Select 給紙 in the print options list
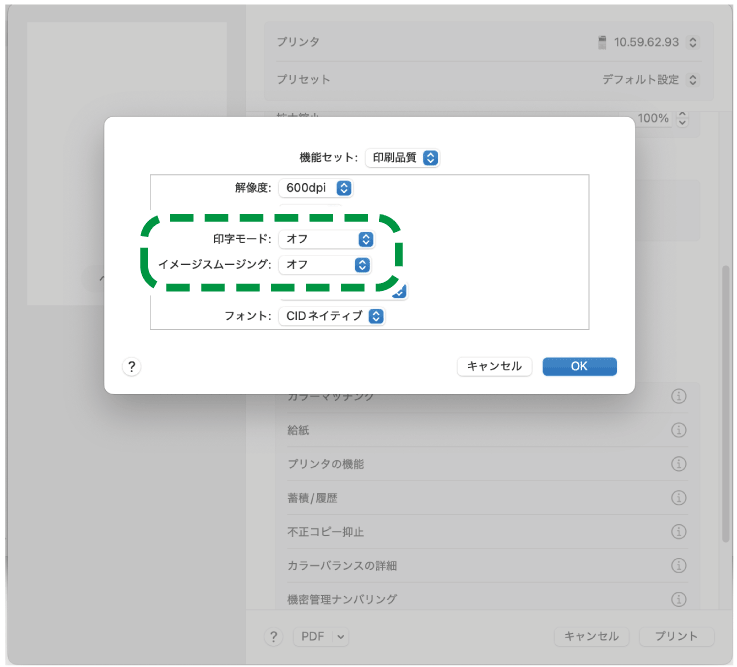 (x=487, y=430)
